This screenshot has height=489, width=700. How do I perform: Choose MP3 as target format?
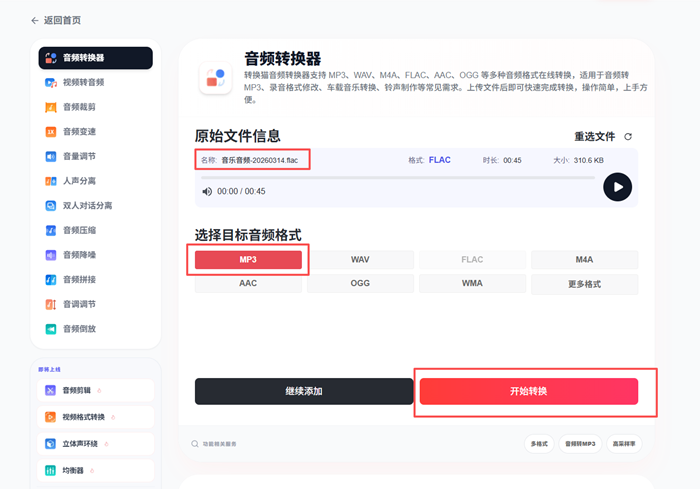click(248, 260)
